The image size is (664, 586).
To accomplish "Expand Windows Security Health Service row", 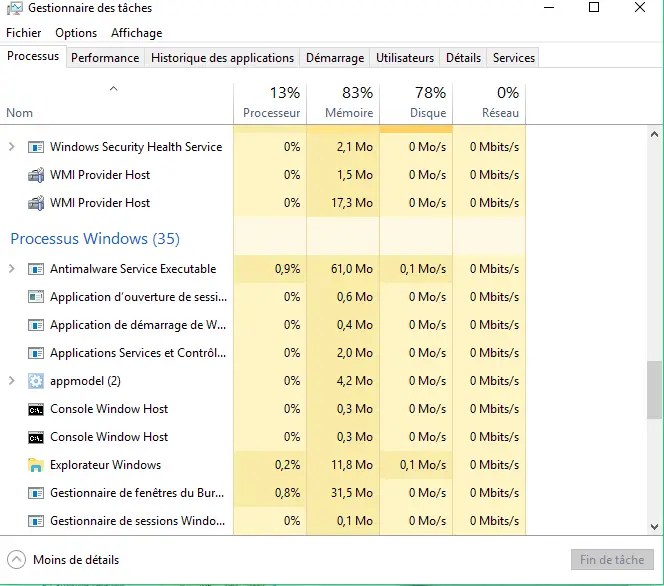I will [12, 147].
